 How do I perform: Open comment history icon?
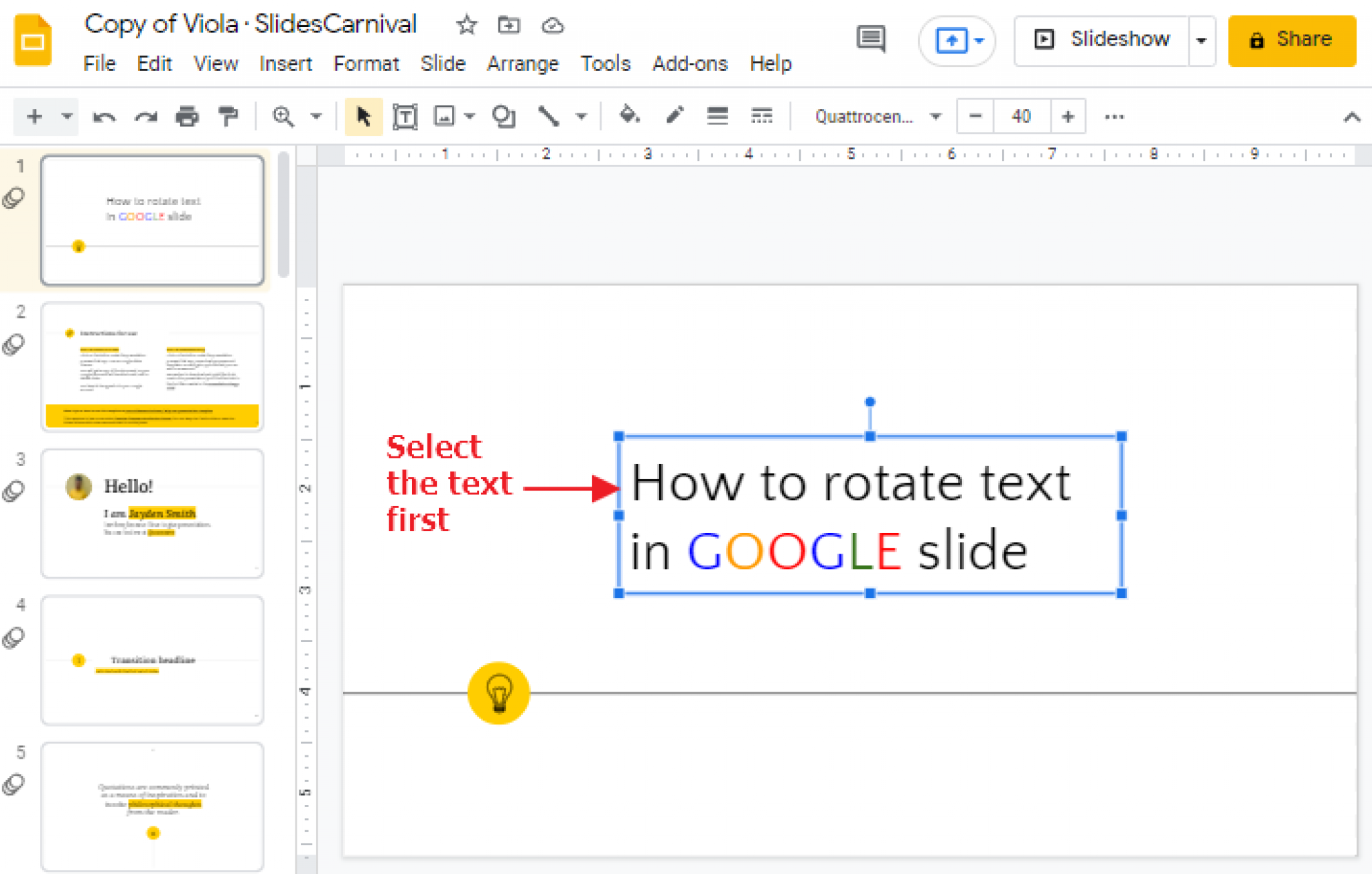coord(871,39)
